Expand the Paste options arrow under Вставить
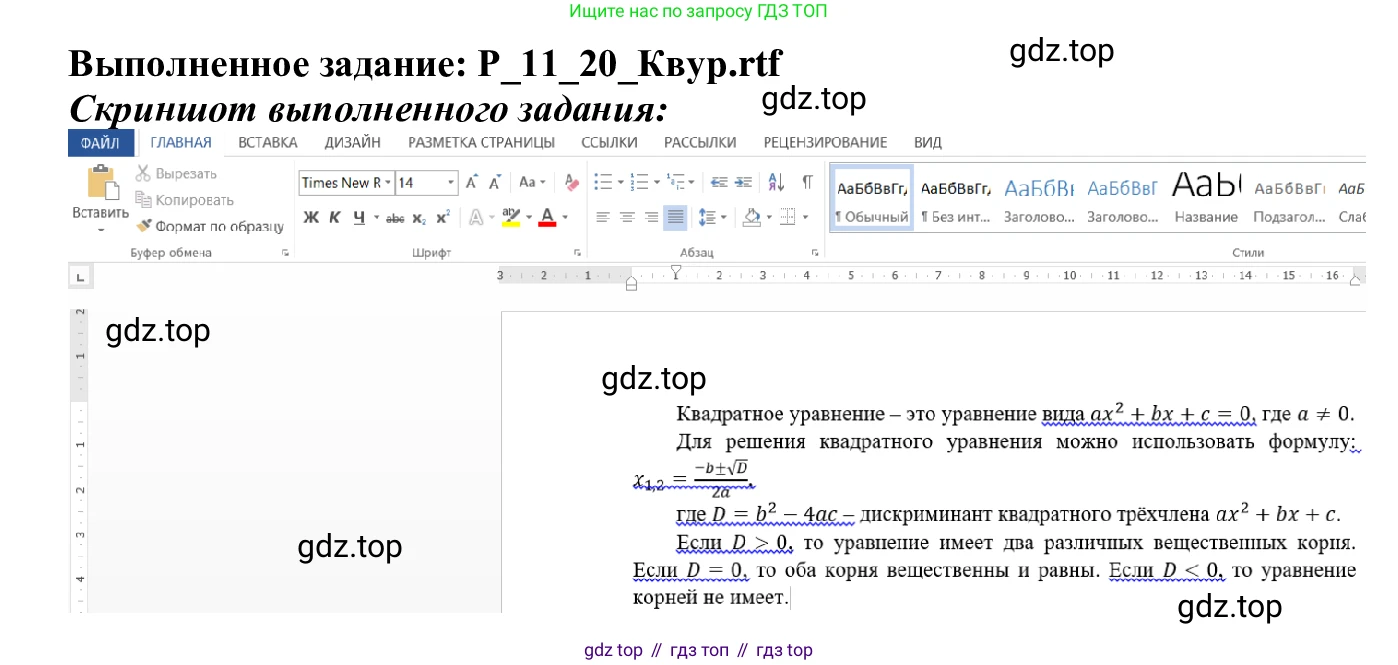This screenshot has width=1398, height=665. click(100, 231)
